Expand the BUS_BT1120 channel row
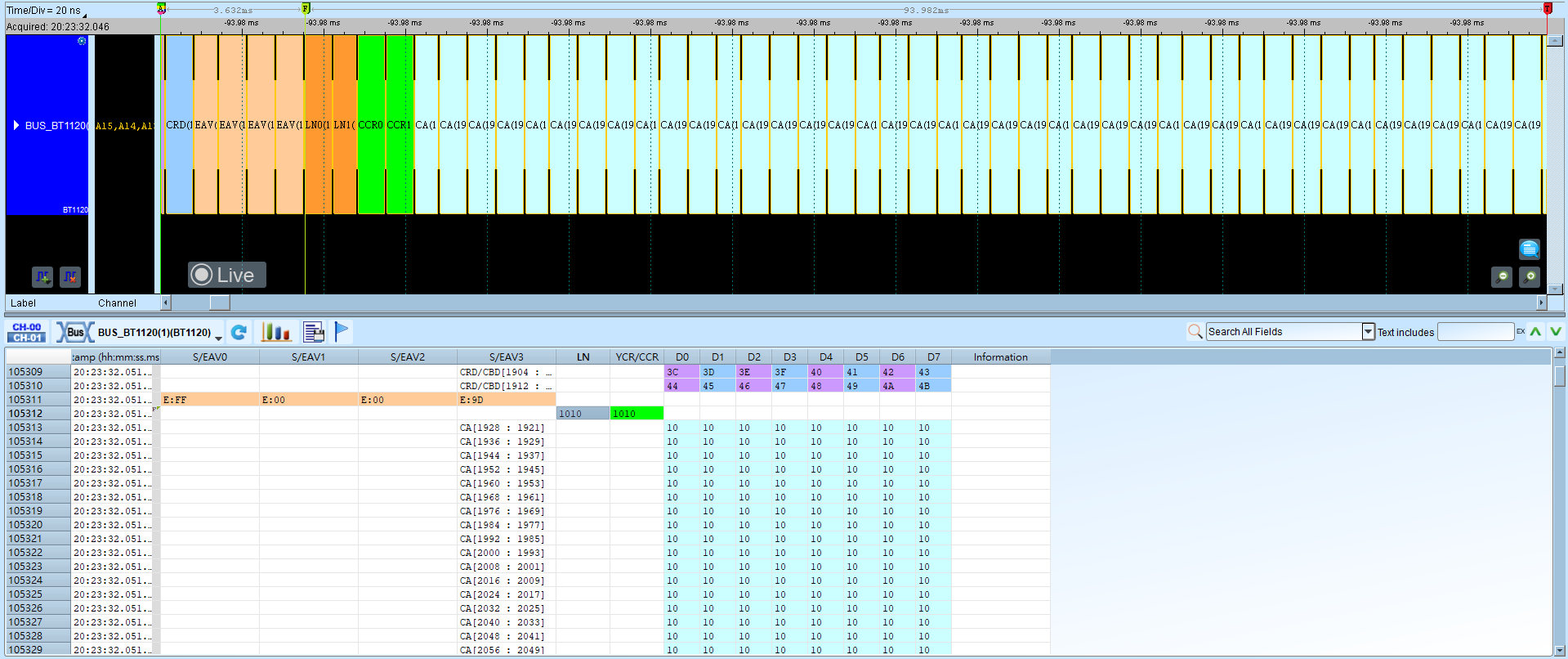Screen dimensions: 1568x659 (x=16, y=125)
